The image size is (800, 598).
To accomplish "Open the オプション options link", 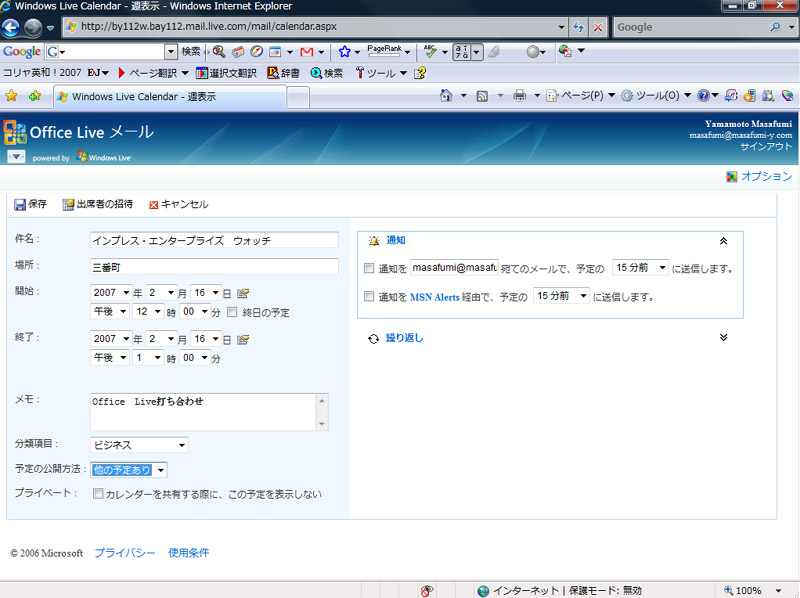I will tap(766, 177).
